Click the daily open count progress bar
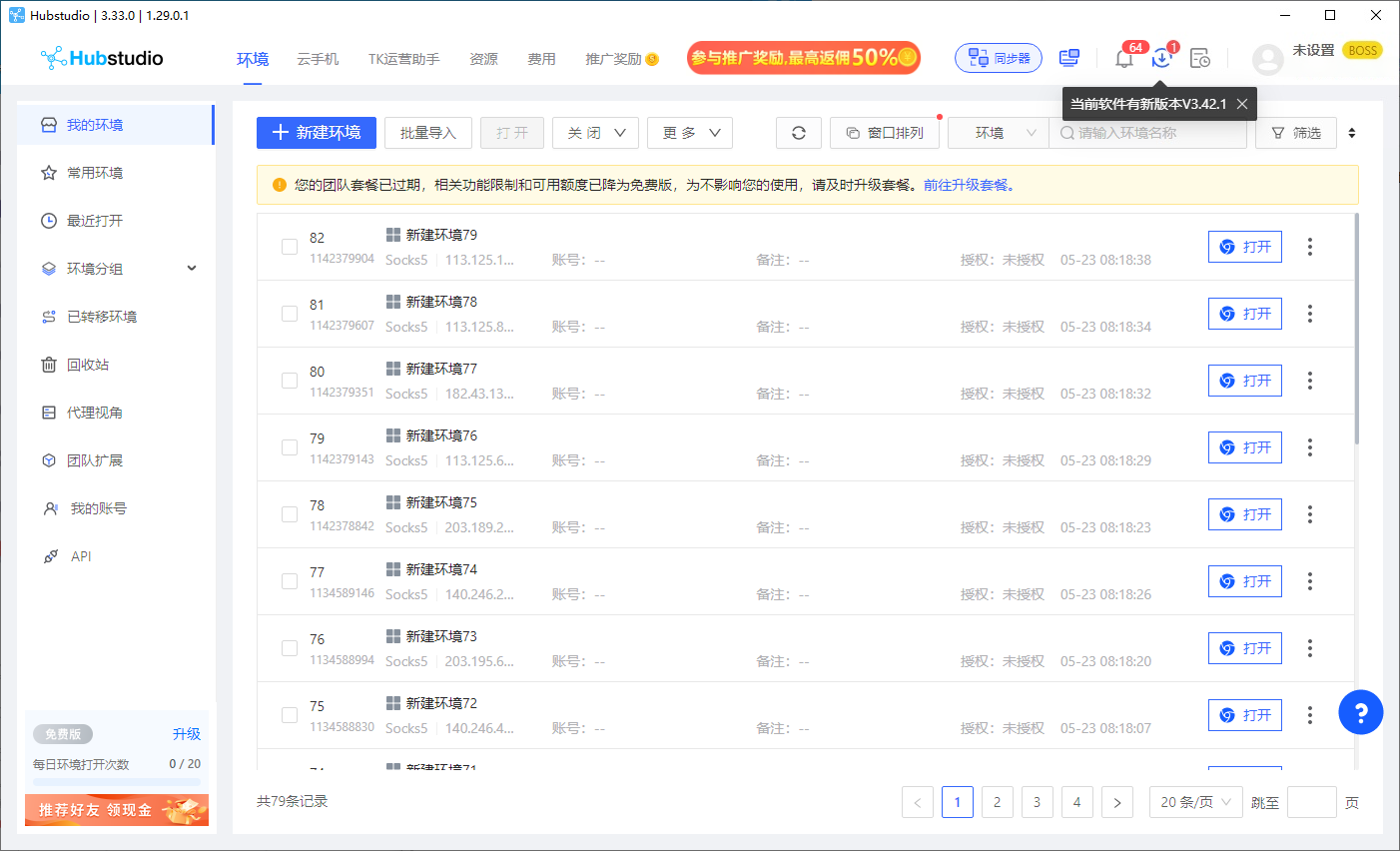 (x=117, y=782)
